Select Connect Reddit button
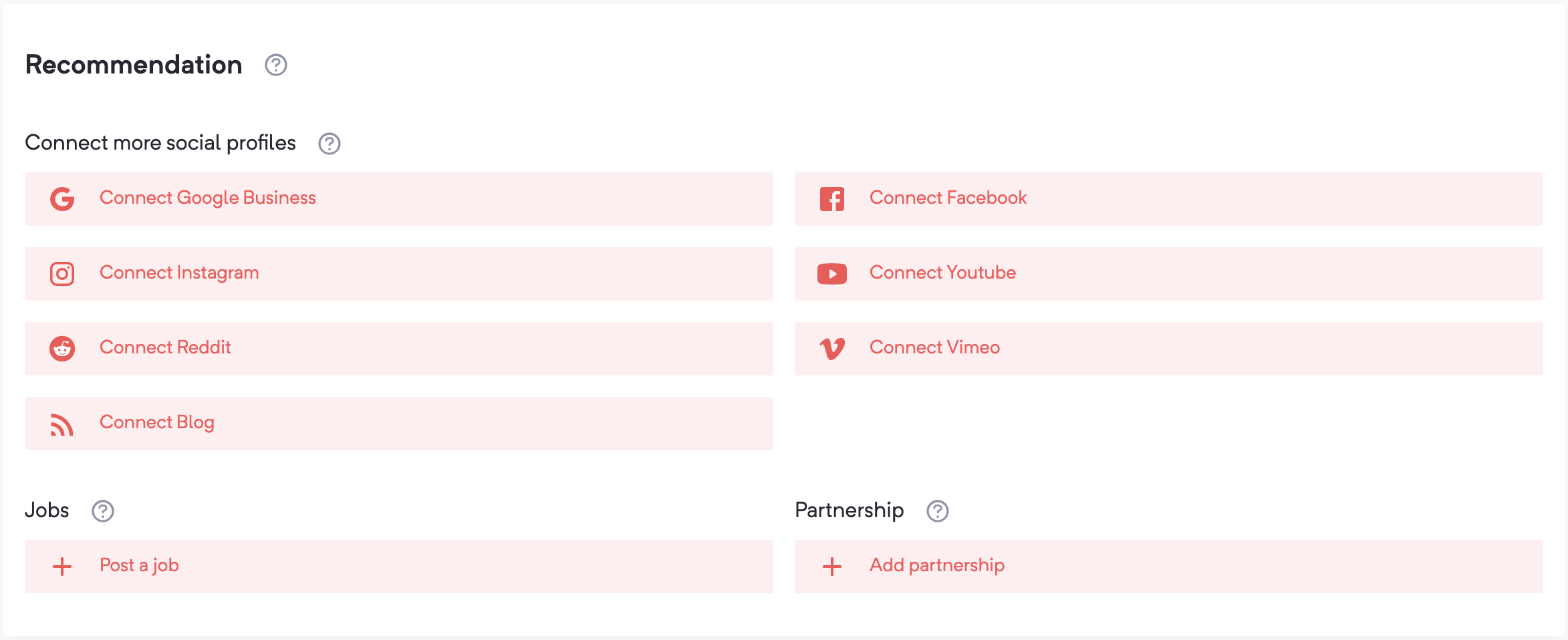 (399, 349)
